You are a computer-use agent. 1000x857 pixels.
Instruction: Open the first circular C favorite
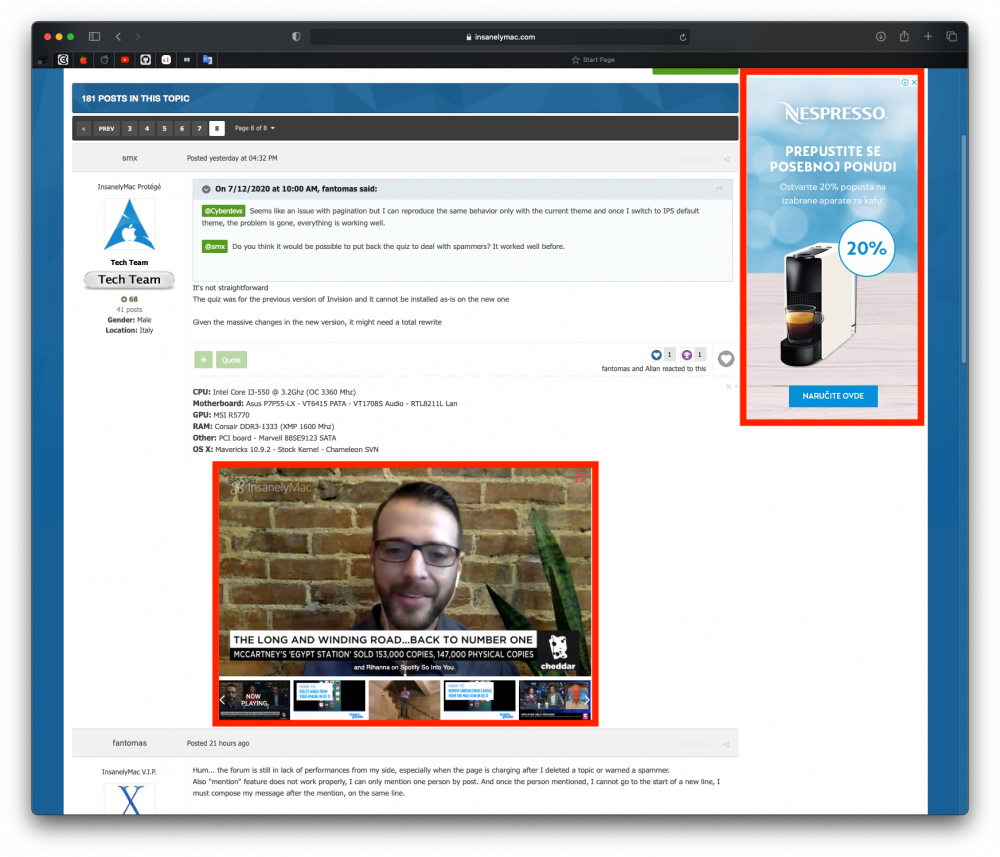pyautogui.click(x=63, y=60)
